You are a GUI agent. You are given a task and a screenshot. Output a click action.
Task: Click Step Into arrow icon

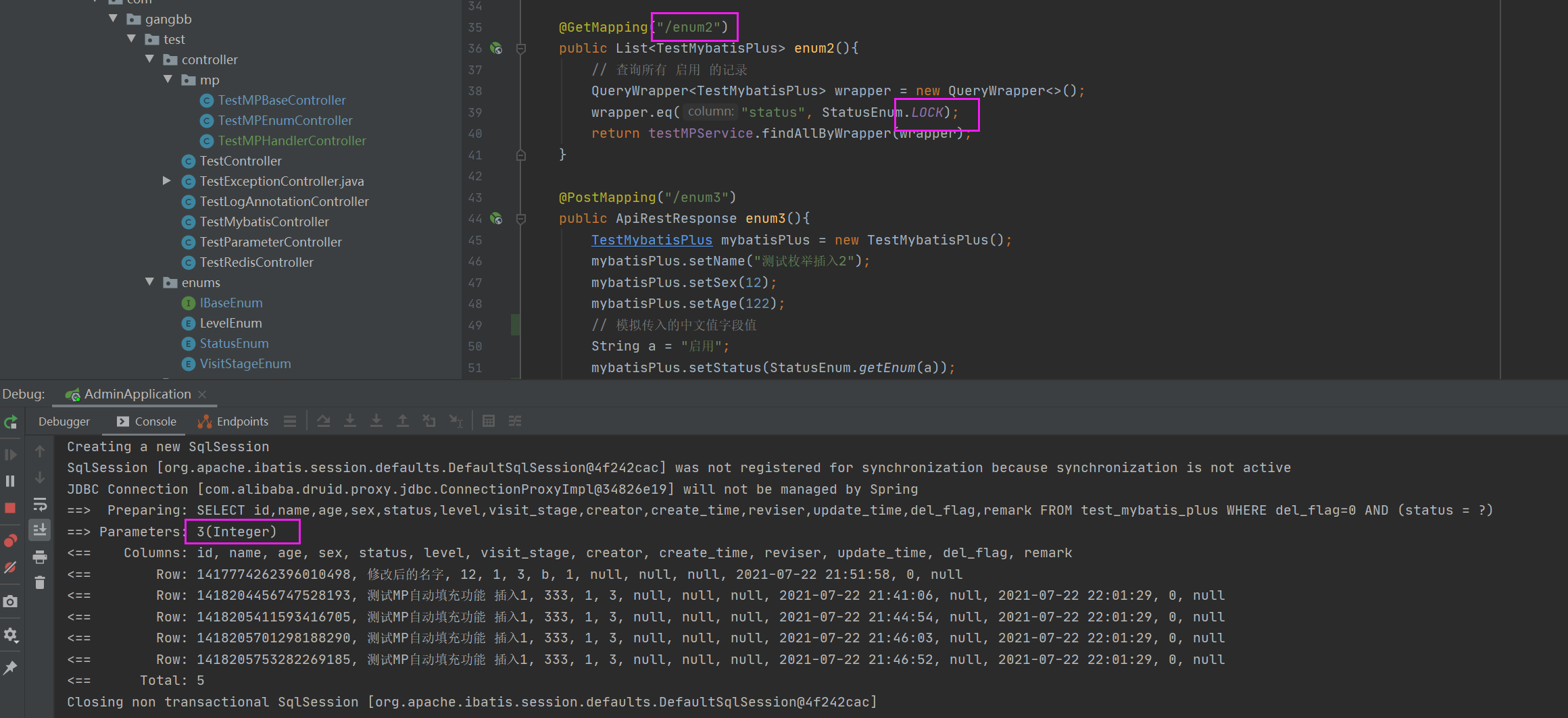350,421
